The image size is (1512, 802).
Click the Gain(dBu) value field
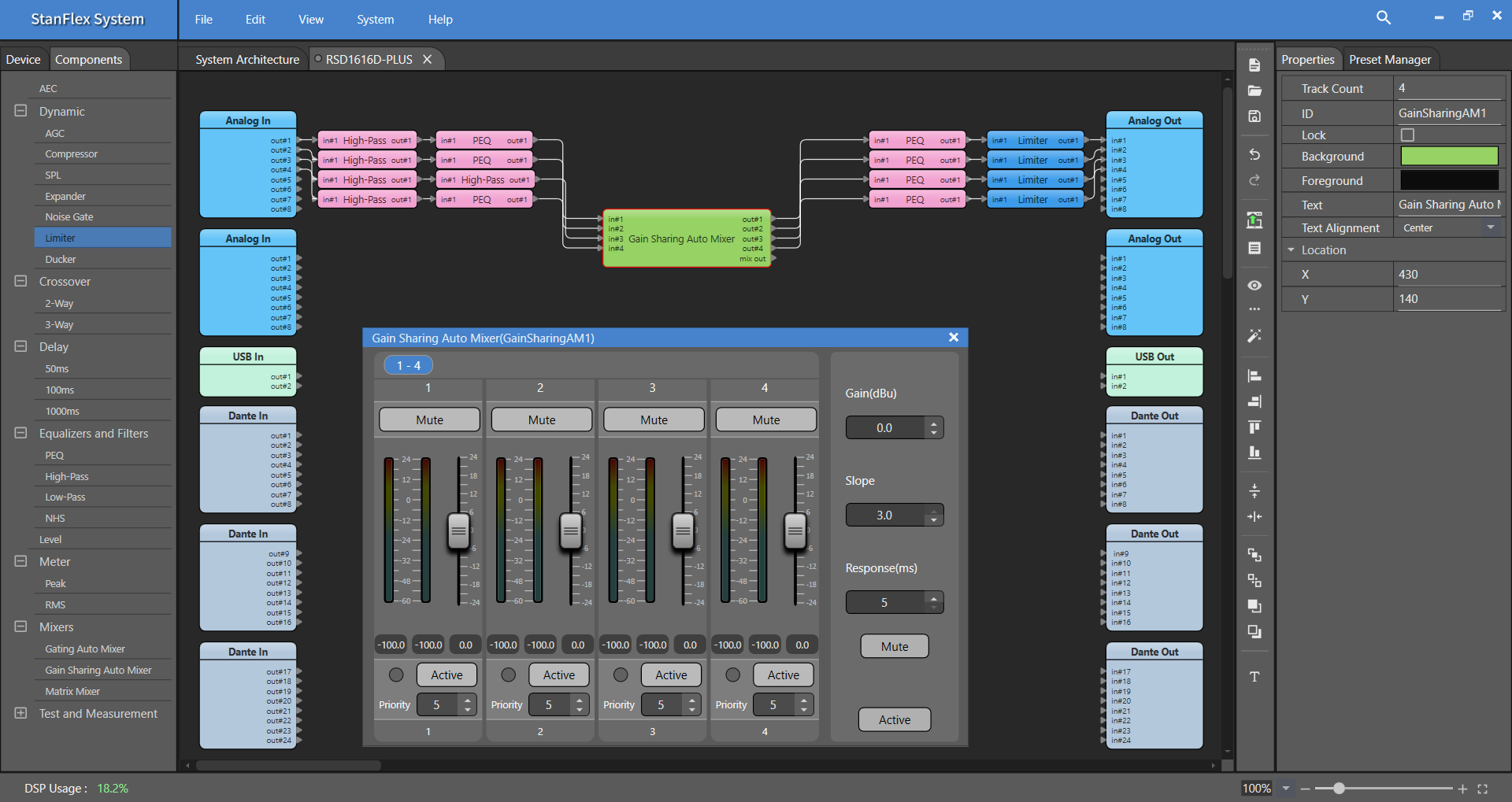click(x=884, y=428)
